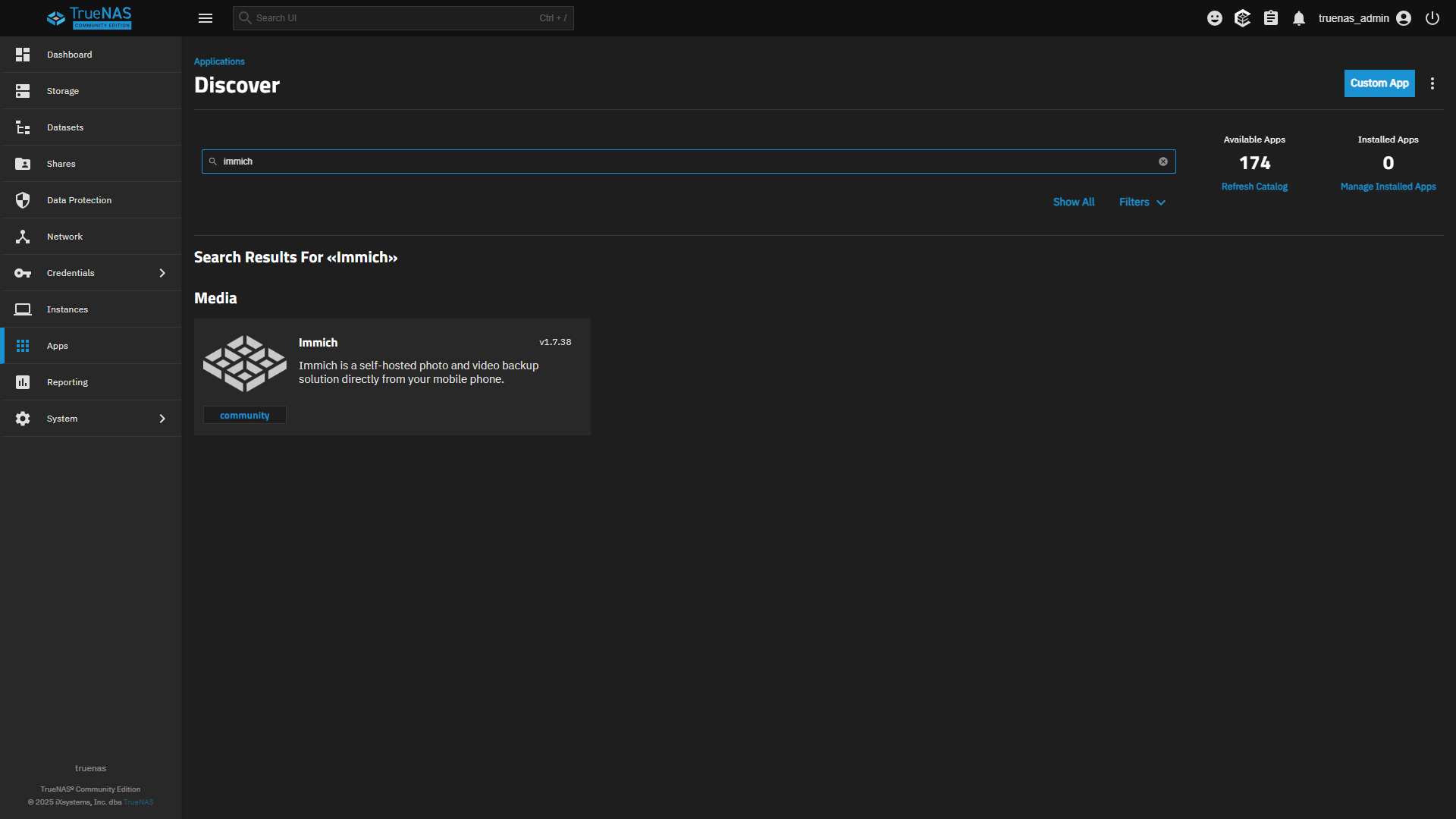
Task: Clear the app search field
Action: [1163, 162]
